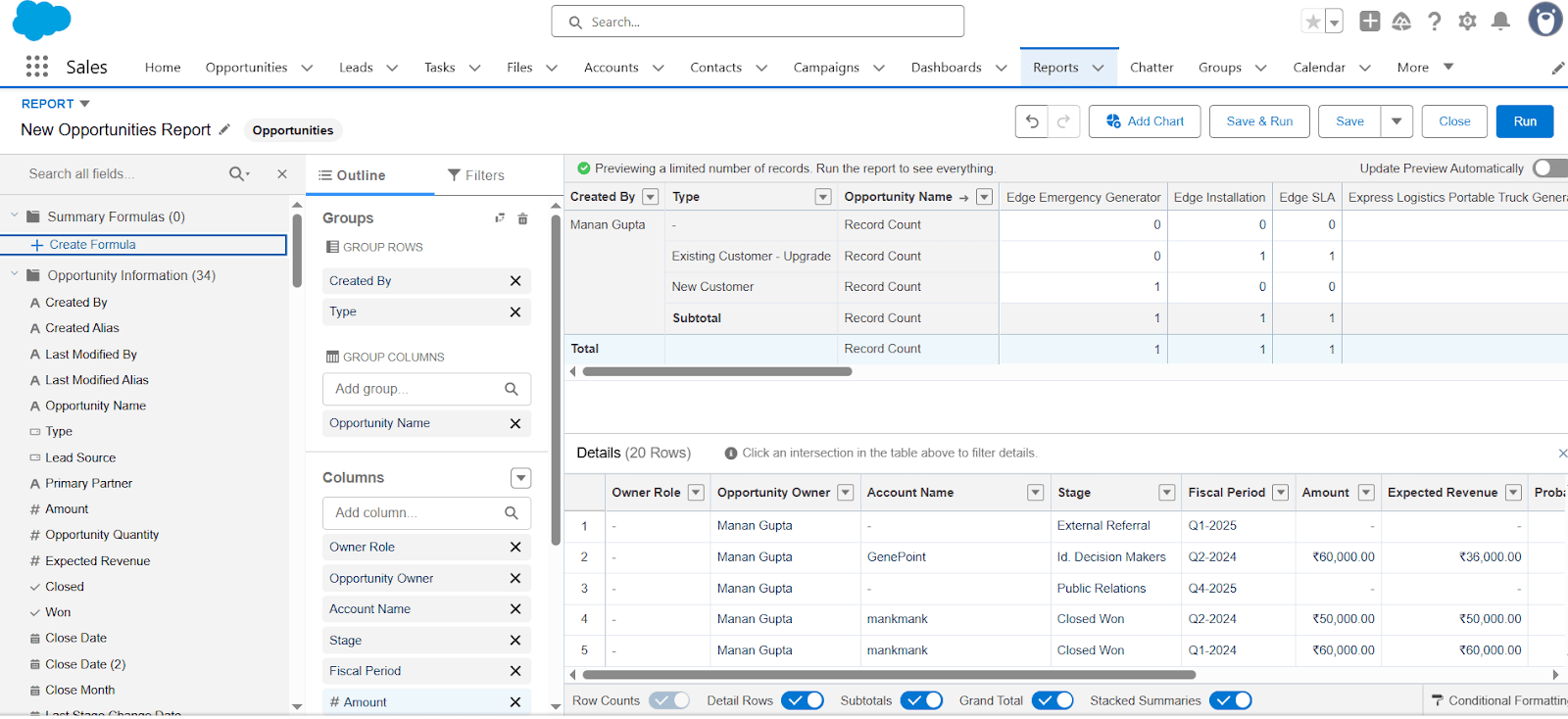1568x719 pixels.
Task: Toggle the Grand Total switch
Action: click(x=1053, y=700)
